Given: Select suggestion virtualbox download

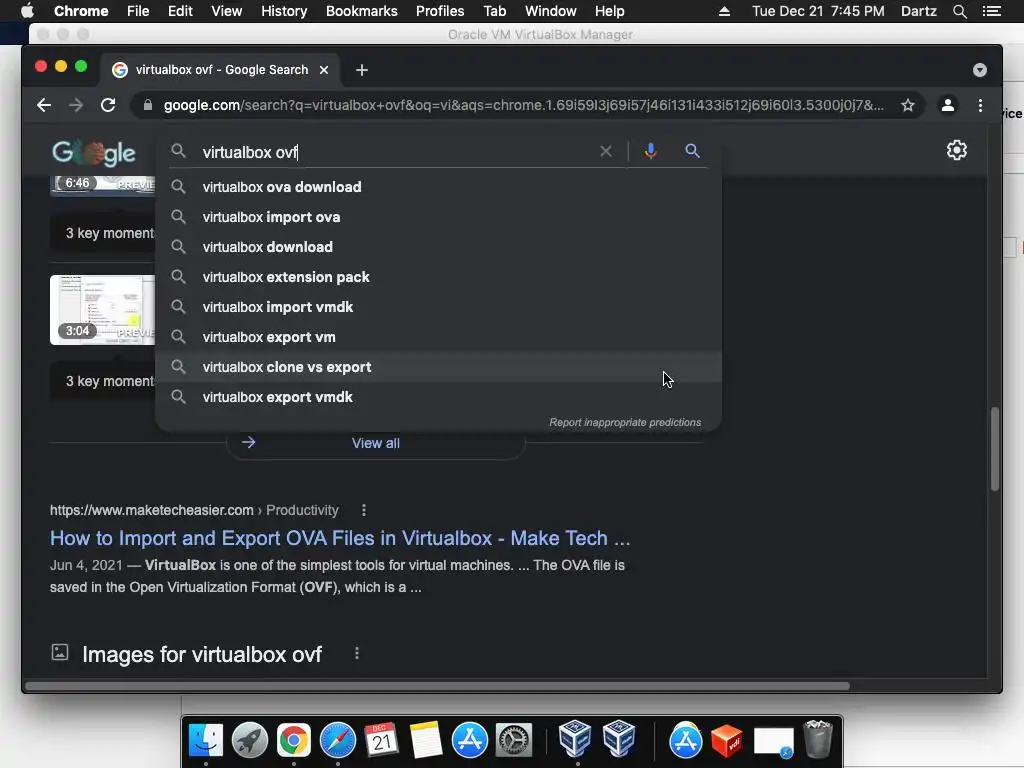Looking at the screenshot, I should coord(438,247).
